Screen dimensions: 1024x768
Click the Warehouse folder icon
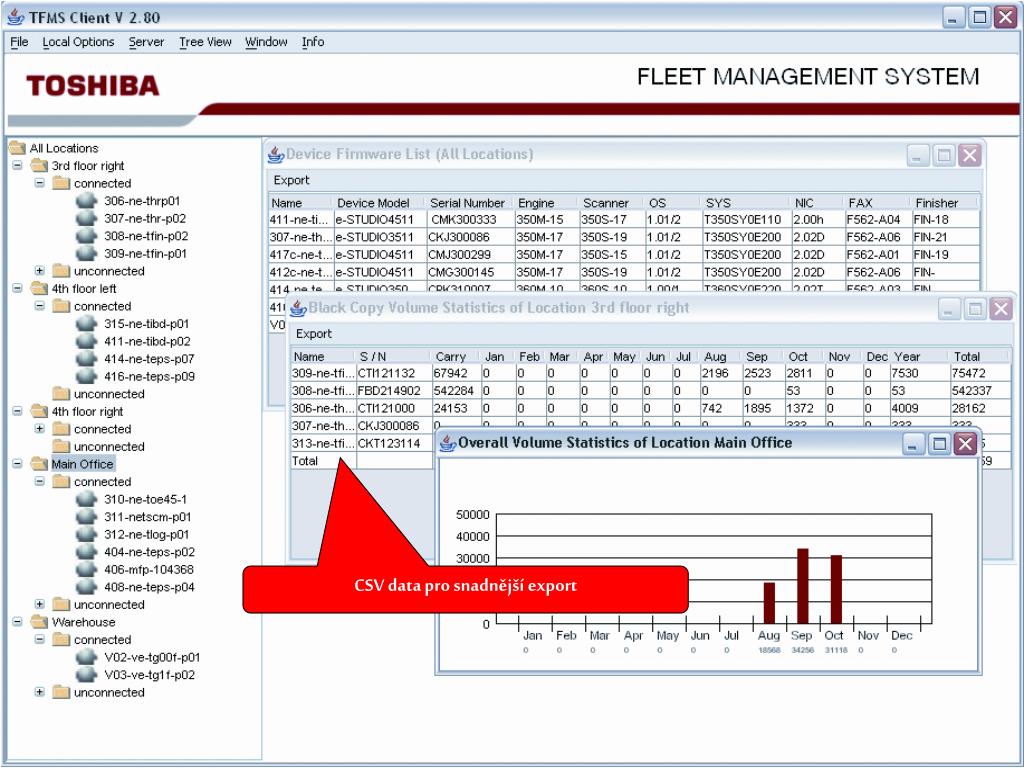40,622
